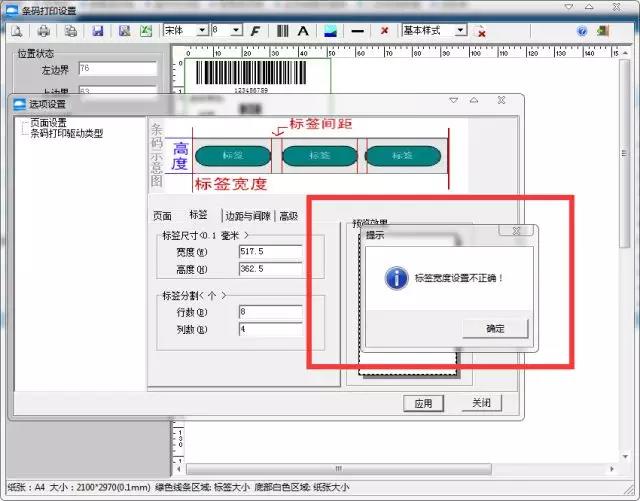Select the insert barcode tool
The height and width of the screenshot is (501, 640).
point(283,31)
